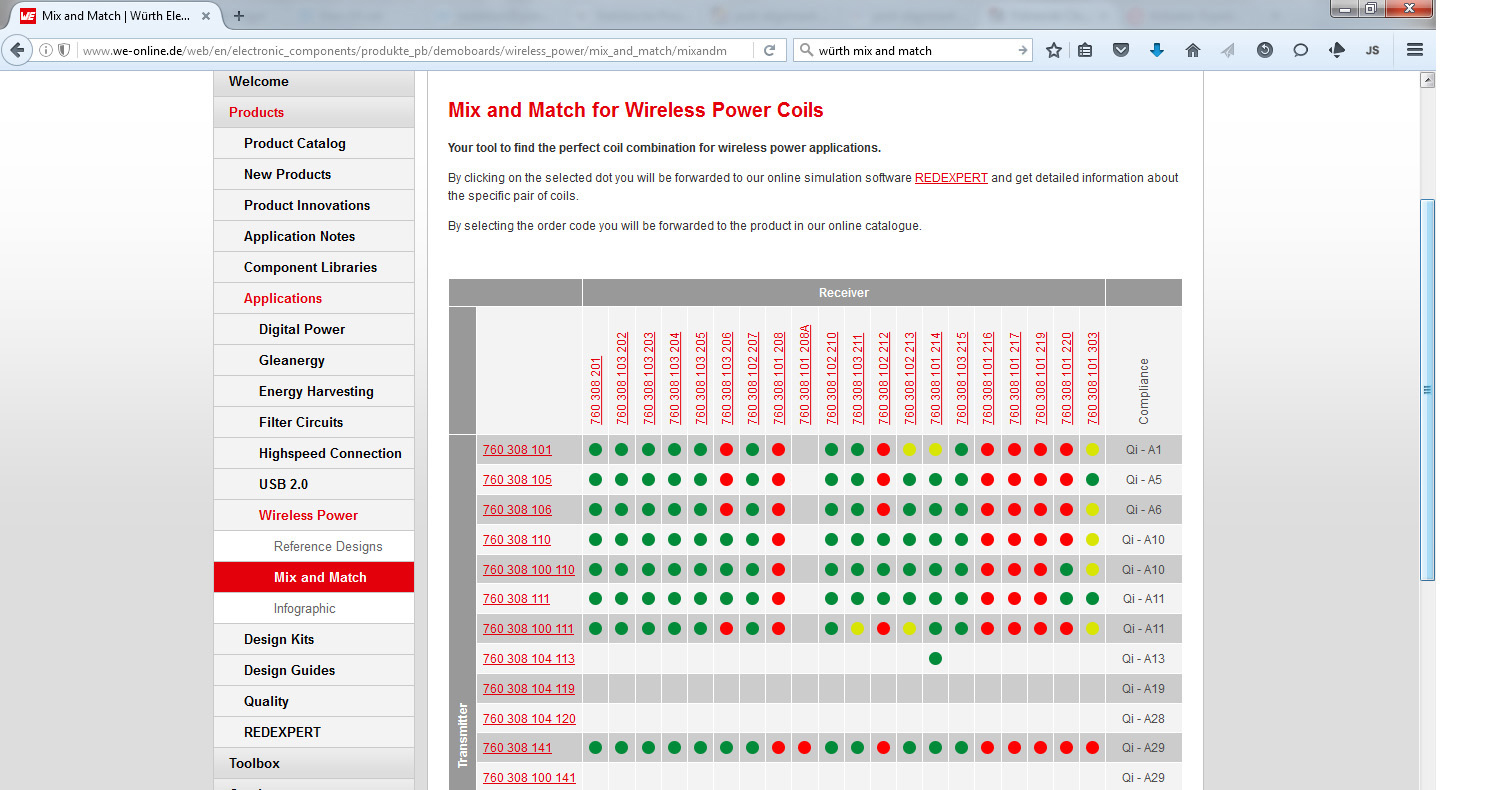Toggle the JS extension button

1373,50
